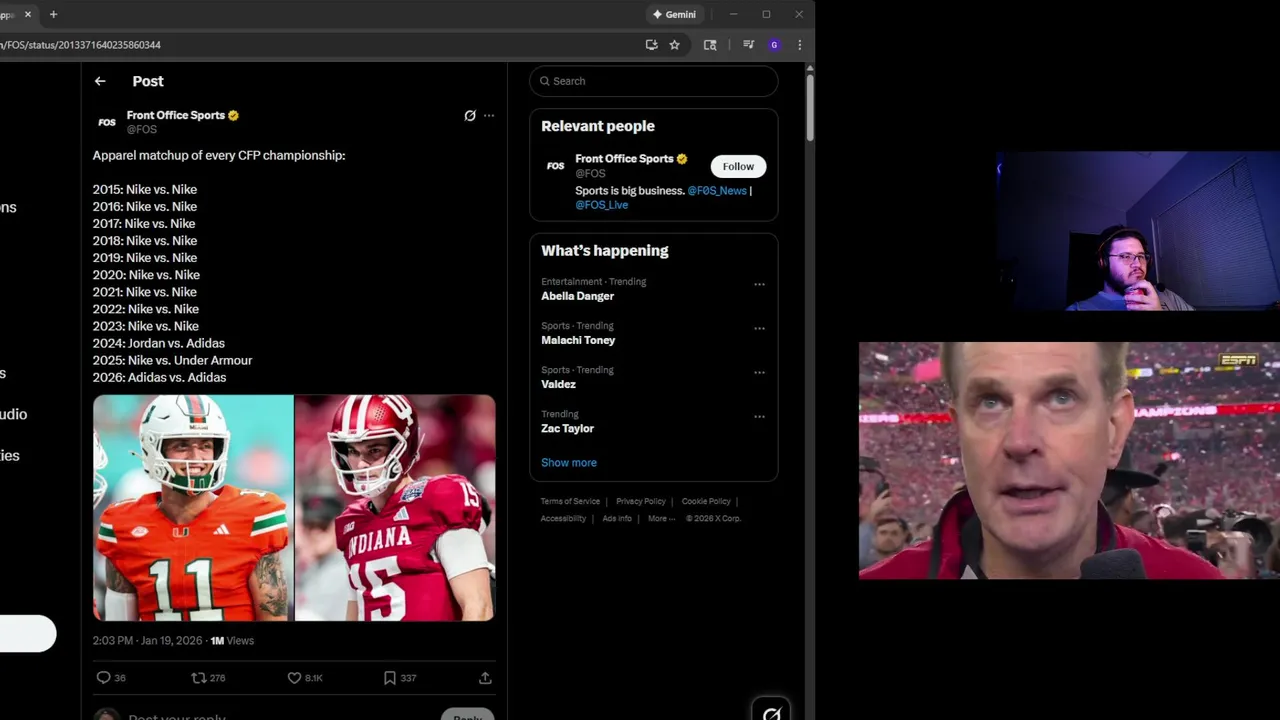Click the Post heading text
Screen dimensions: 1280x720
[x=148, y=81]
